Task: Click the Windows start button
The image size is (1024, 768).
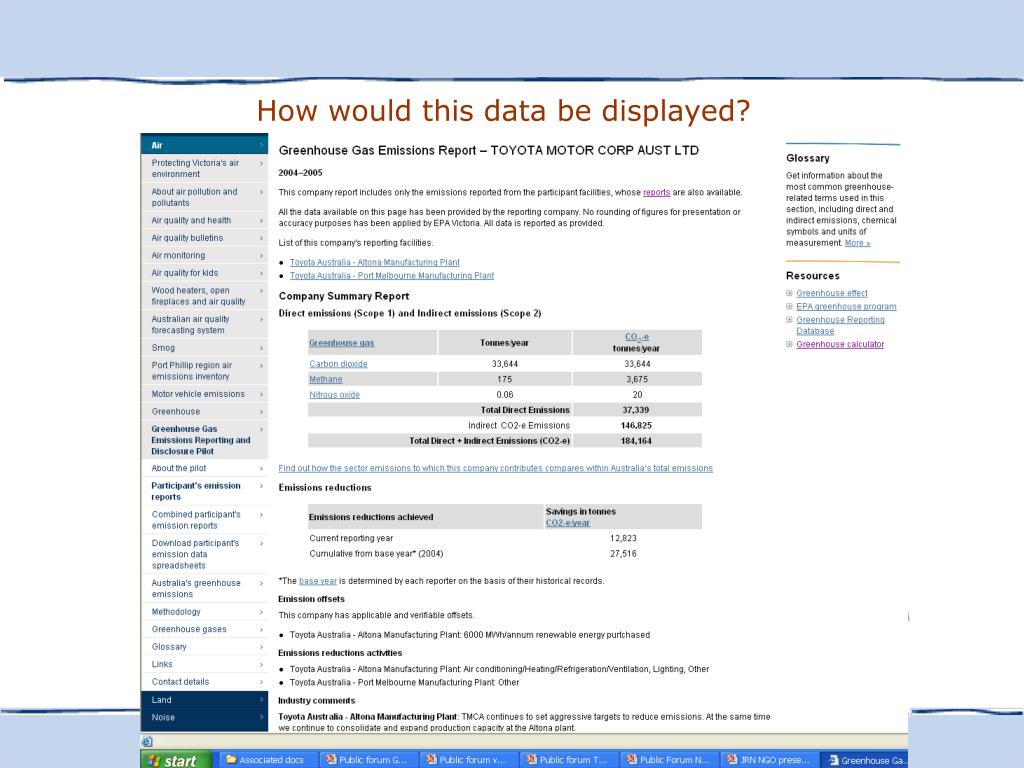Action: click(x=176, y=760)
